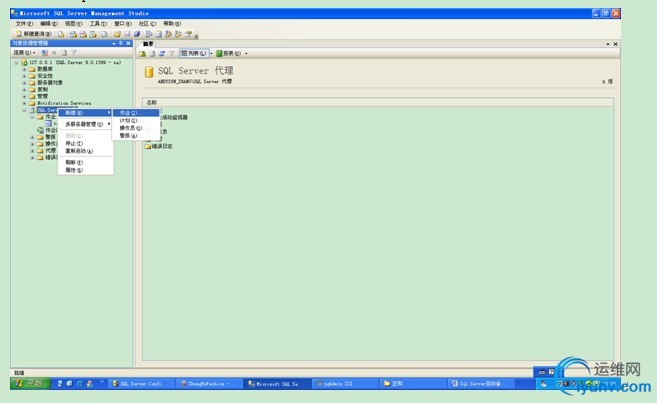This screenshot has width=657, height=403.
Task: Select 警报 (Alert) in the New submenu
Action: (x=136, y=135)
